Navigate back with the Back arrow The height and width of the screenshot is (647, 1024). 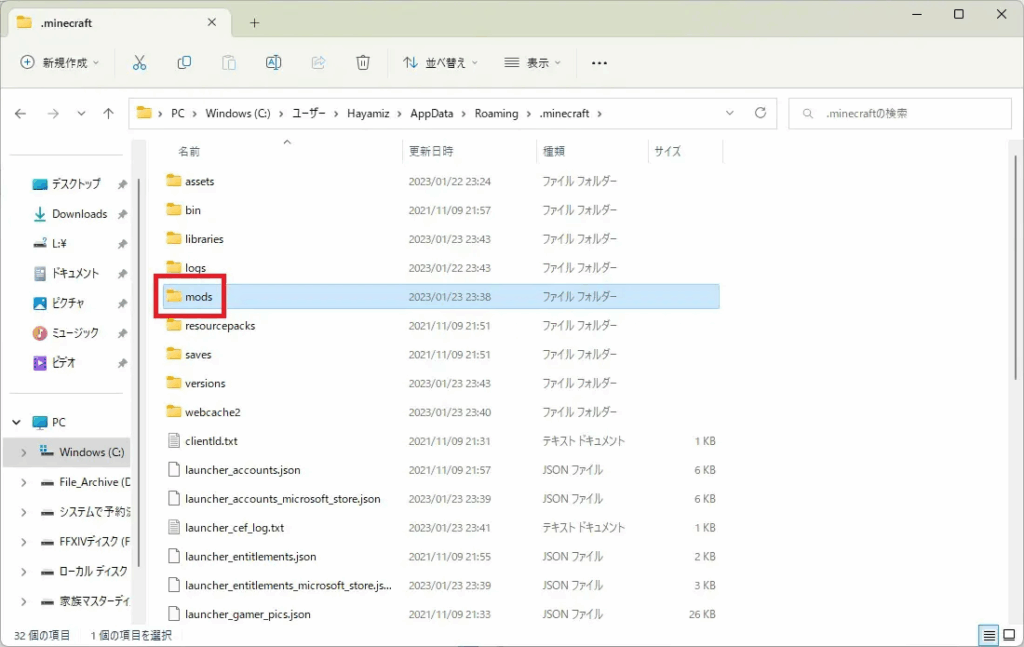click(20, 114)
